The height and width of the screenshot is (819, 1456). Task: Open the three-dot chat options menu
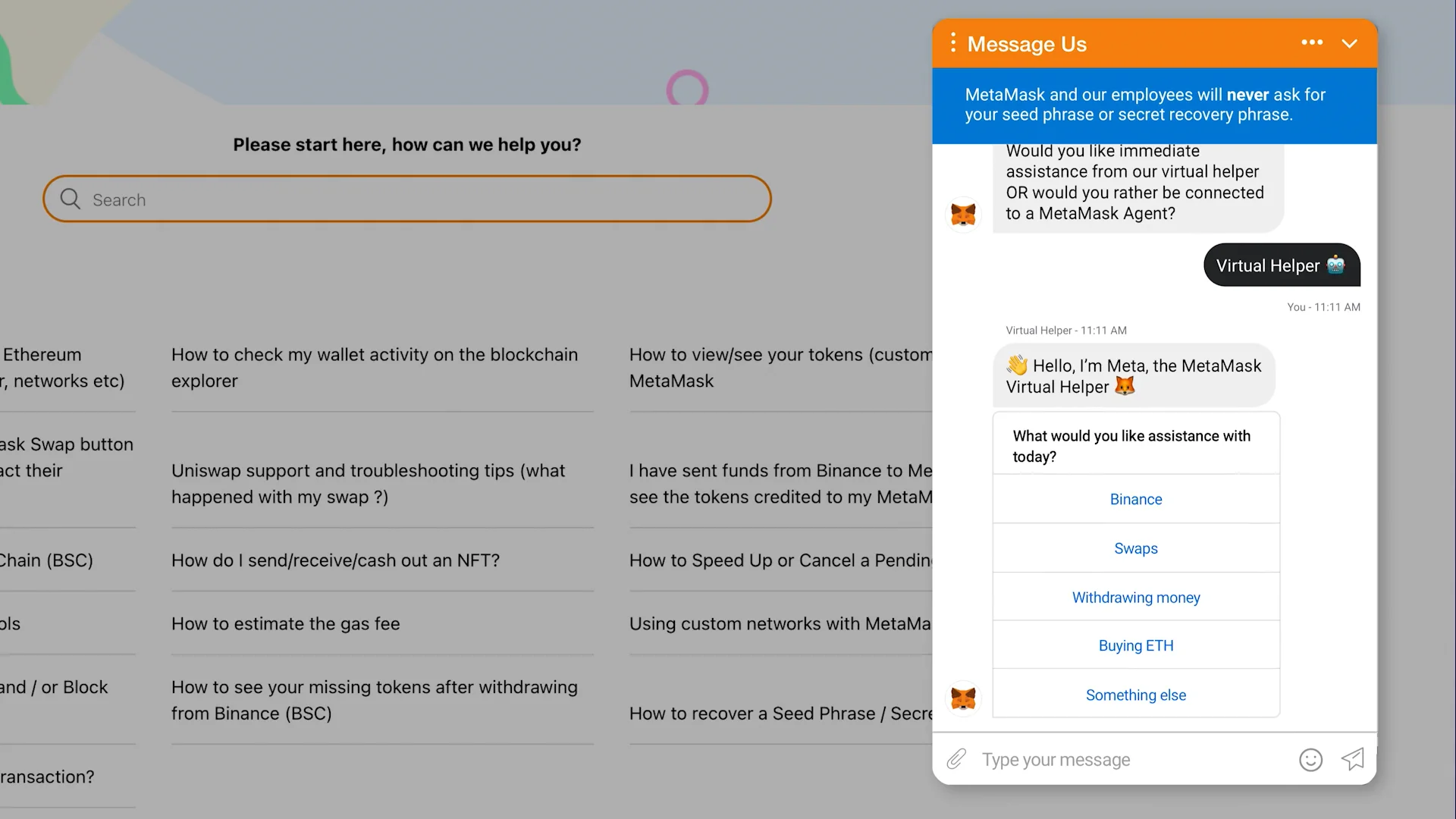(x=1312, y=43)
